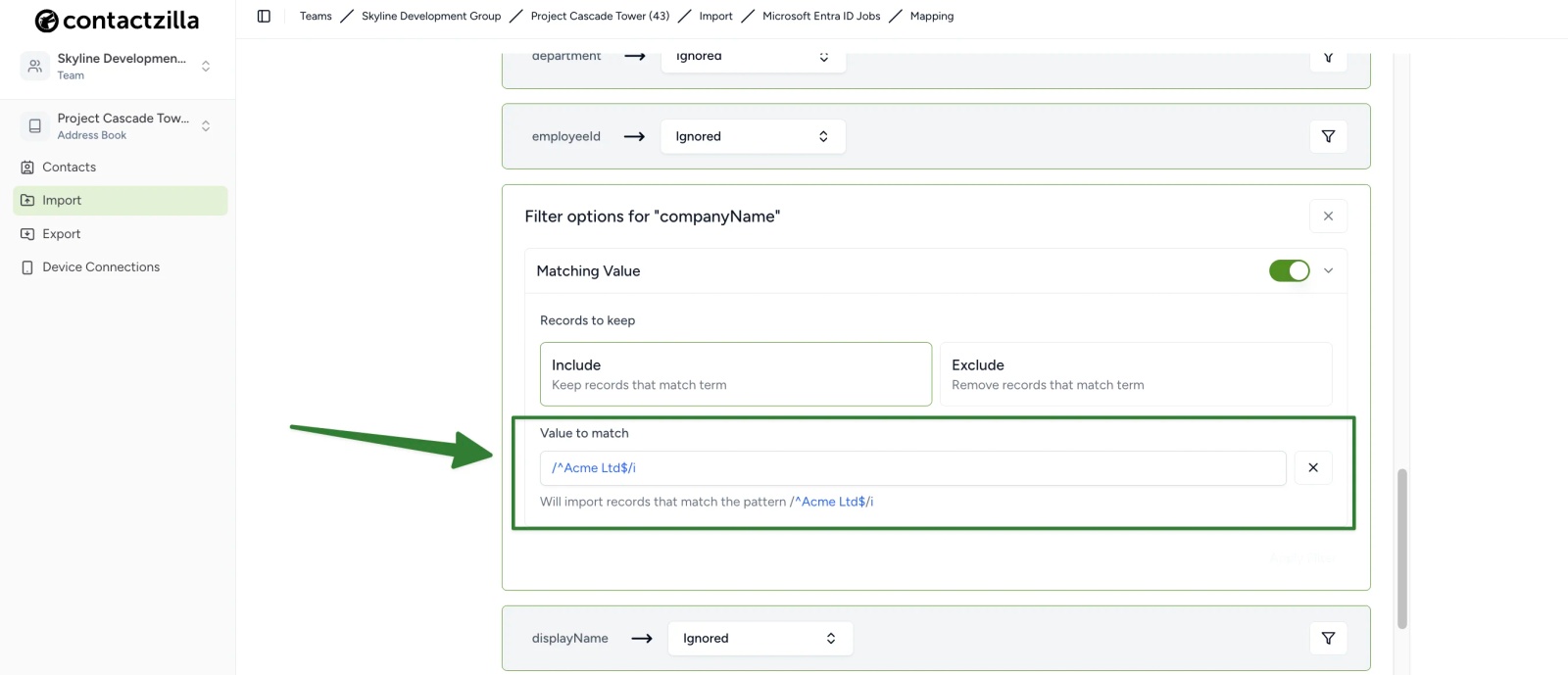Open filter options for employeeId

1328,136
